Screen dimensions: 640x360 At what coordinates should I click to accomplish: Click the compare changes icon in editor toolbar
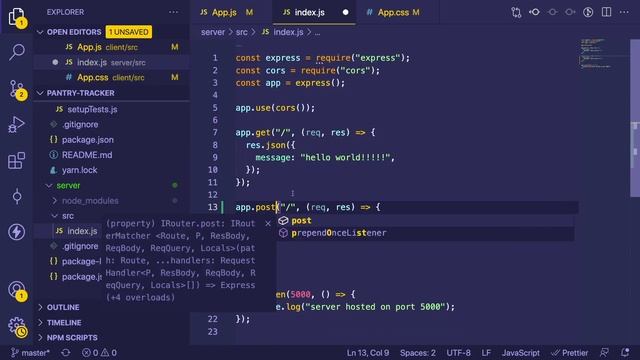tap(516, 12)
